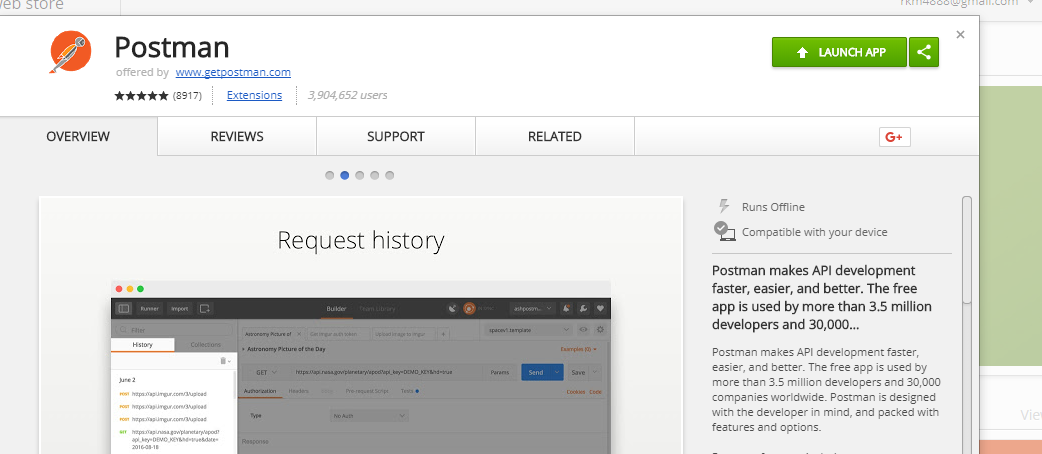The width and height of the screenshot is (1042, 454).
Task: Select the first screenshot carousel dot
Action: coord(330,175)
